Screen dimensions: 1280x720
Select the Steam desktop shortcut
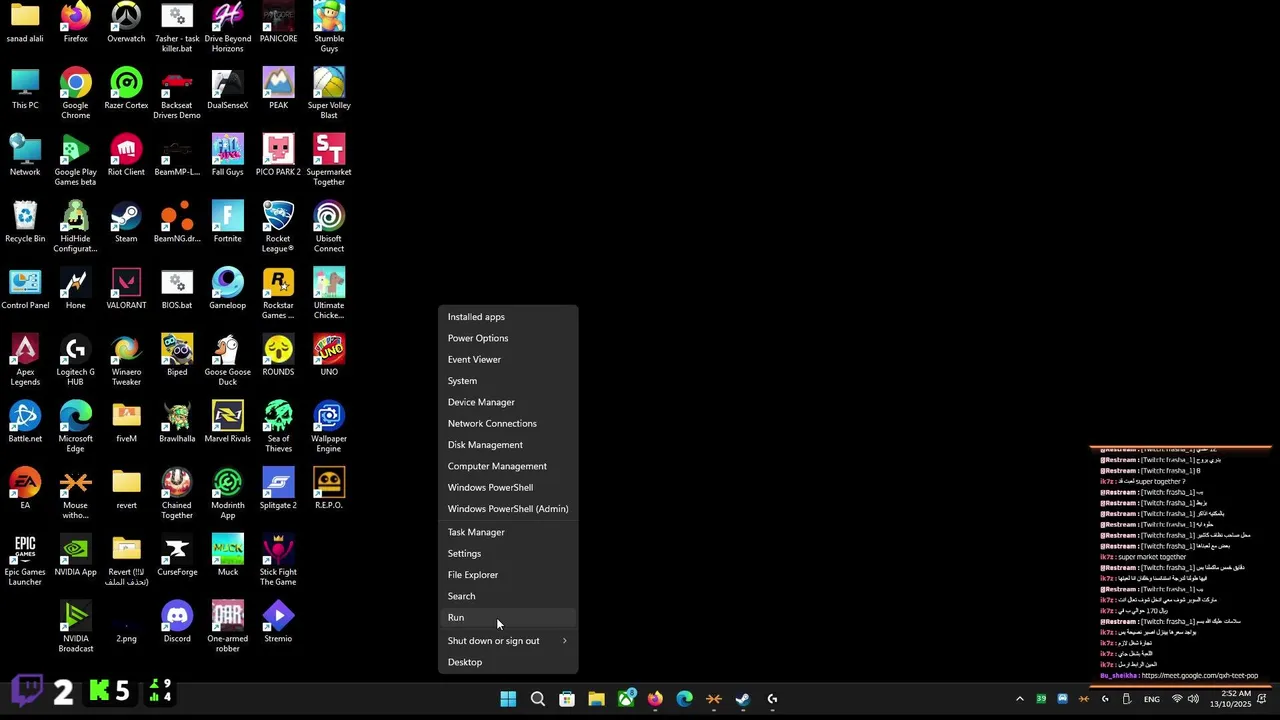[126, 222]
